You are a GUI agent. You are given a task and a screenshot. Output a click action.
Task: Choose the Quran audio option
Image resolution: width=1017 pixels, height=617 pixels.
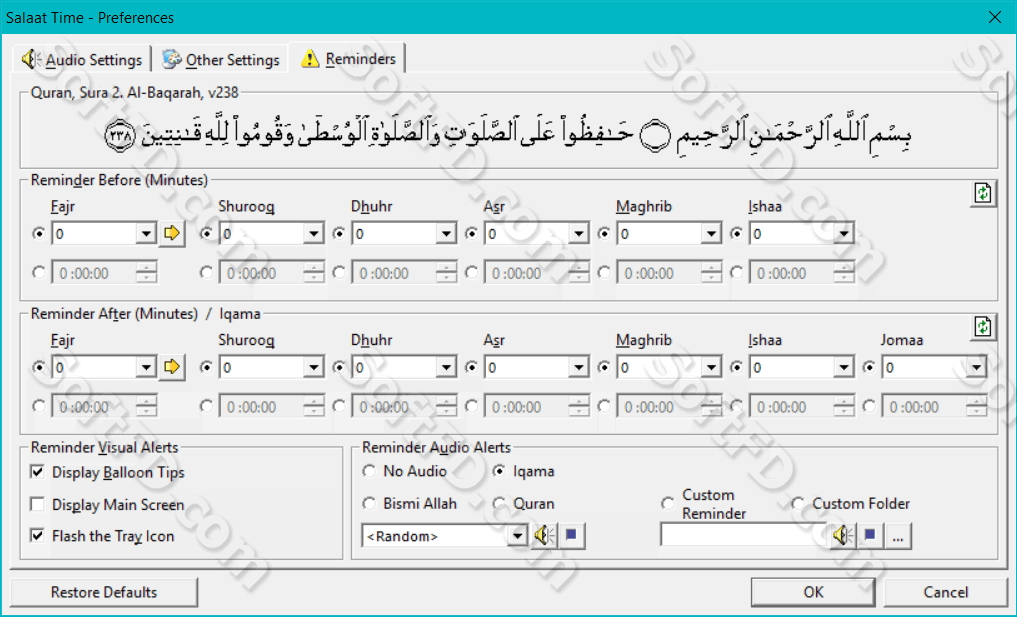click(x=499, y=503)
